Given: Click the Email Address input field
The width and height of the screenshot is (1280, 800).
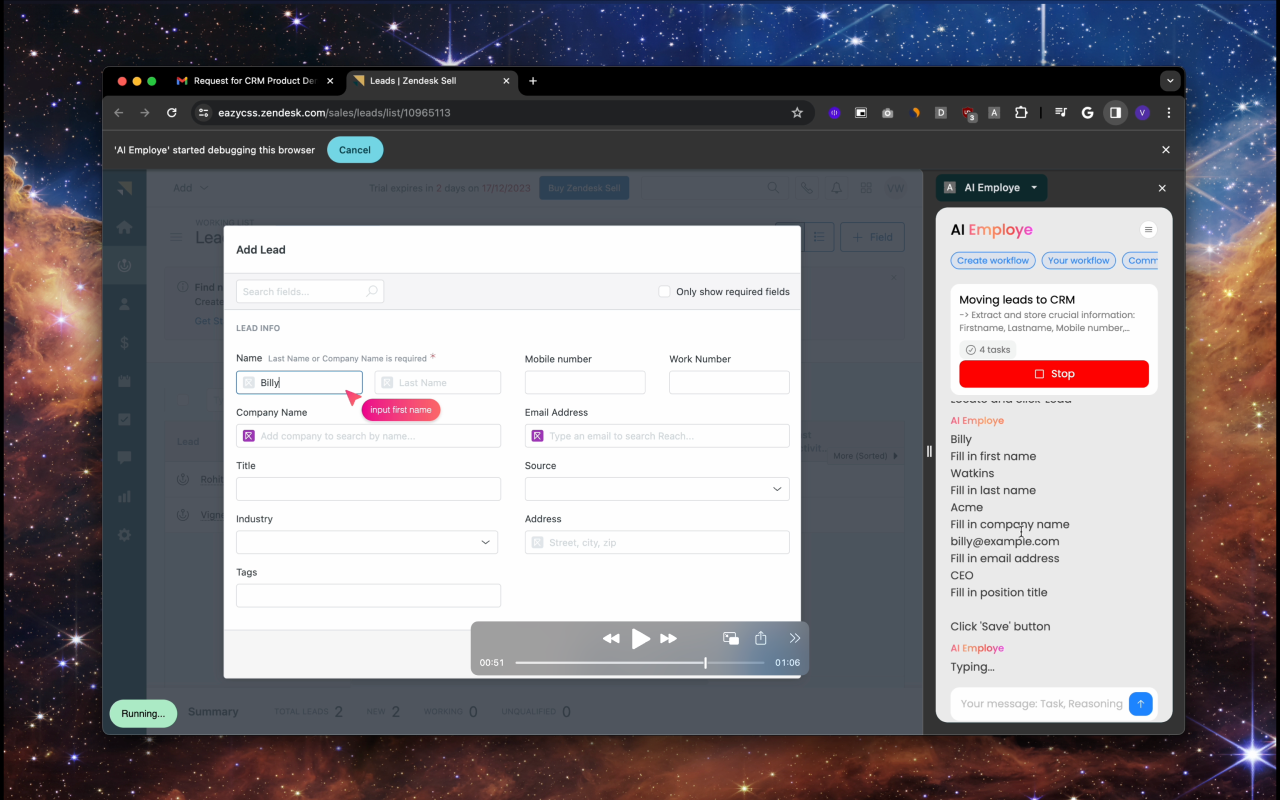Looking at the screenshot, I should point(657,436).
